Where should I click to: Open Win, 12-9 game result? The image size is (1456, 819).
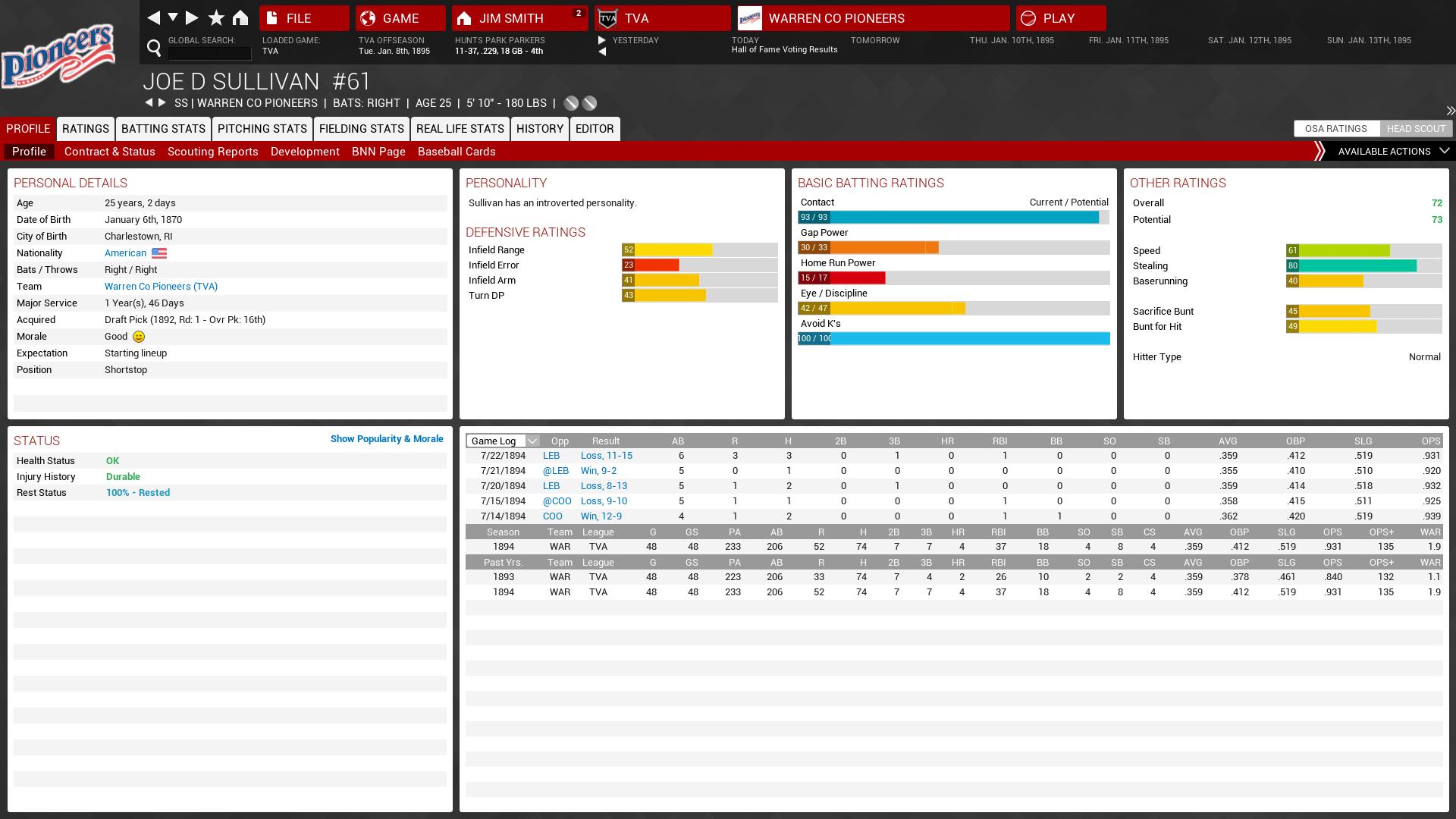pyautogui.click(x=601, y=516)
